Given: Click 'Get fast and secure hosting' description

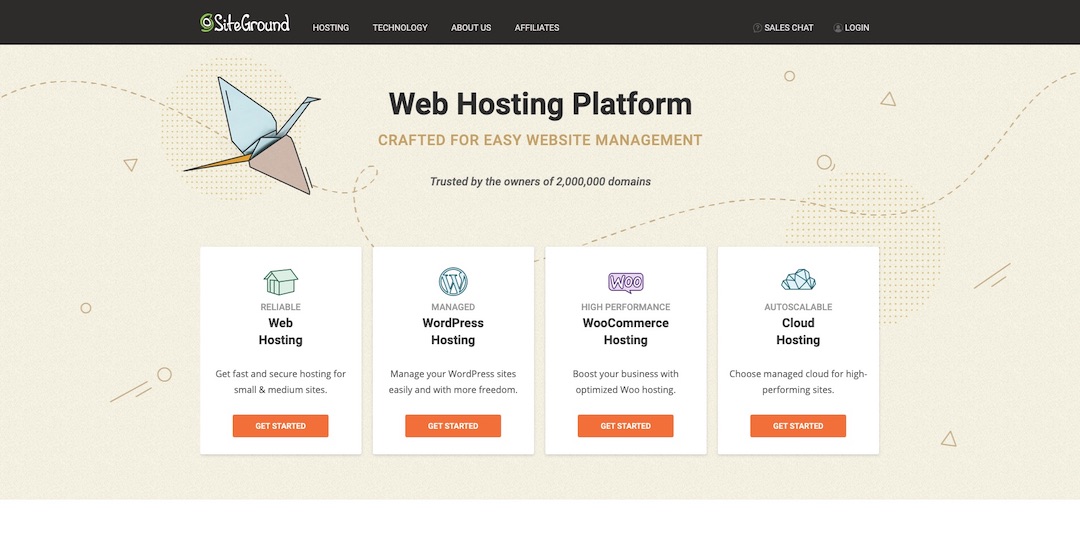Looking at the screenshot, I should tap(280, 382).
